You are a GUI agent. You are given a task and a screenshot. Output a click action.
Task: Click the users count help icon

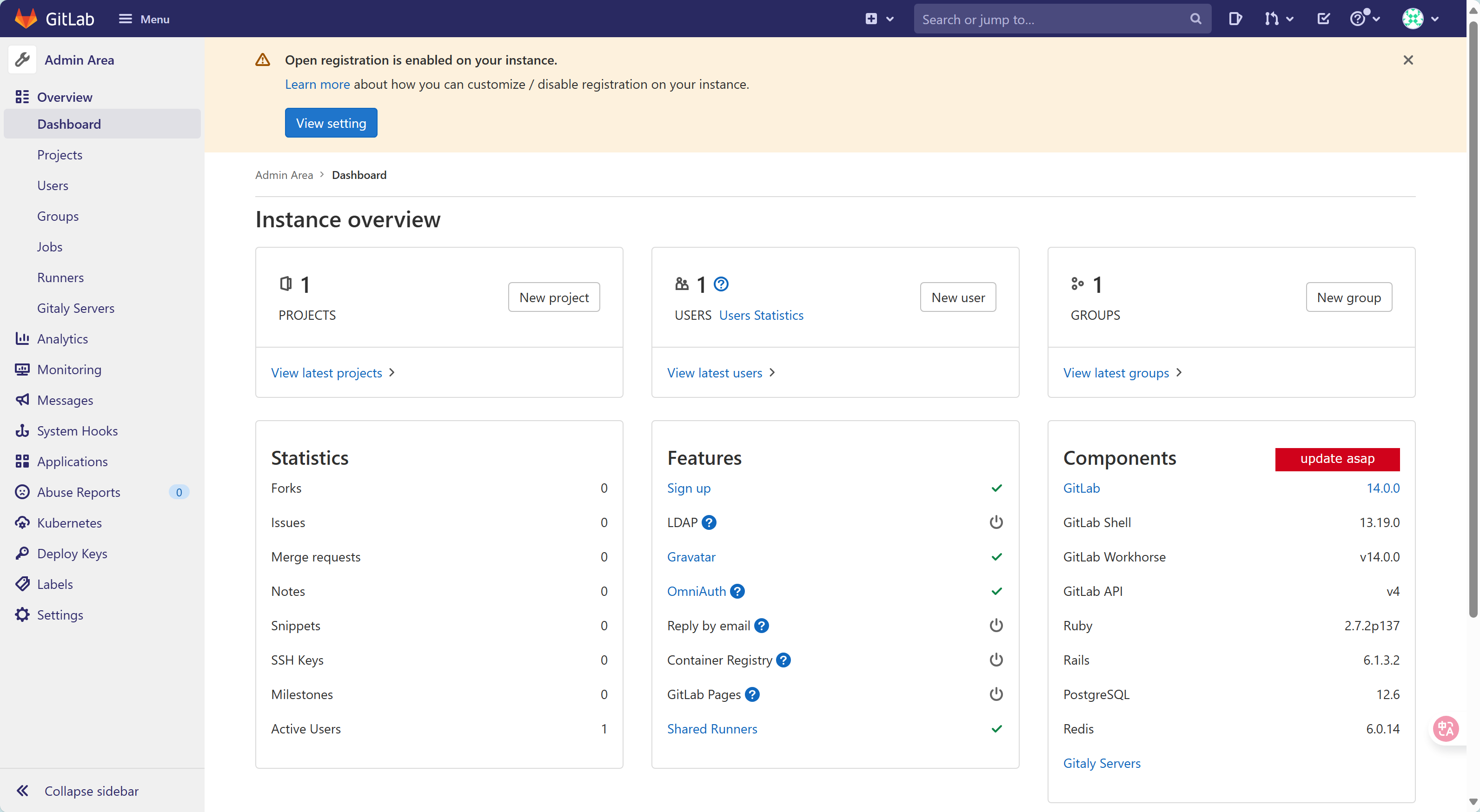[x=721, y=284]
